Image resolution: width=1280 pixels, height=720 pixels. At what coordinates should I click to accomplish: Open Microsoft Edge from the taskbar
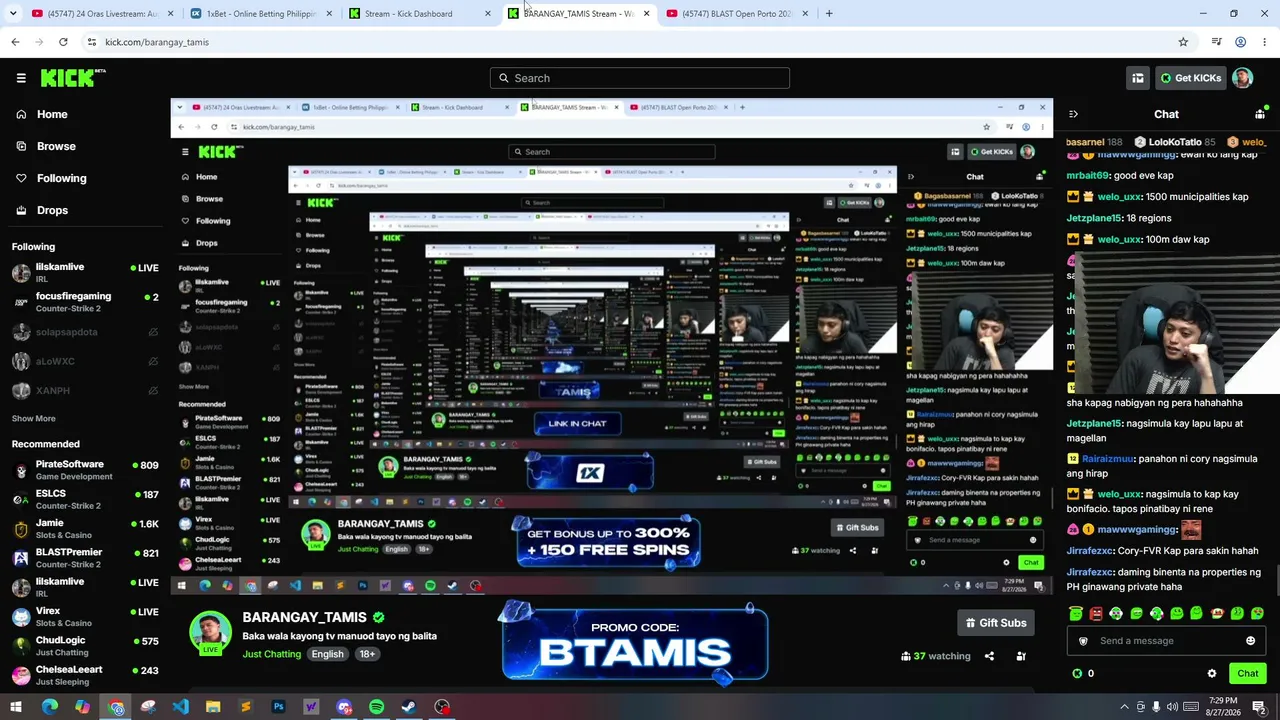point(49,707)
